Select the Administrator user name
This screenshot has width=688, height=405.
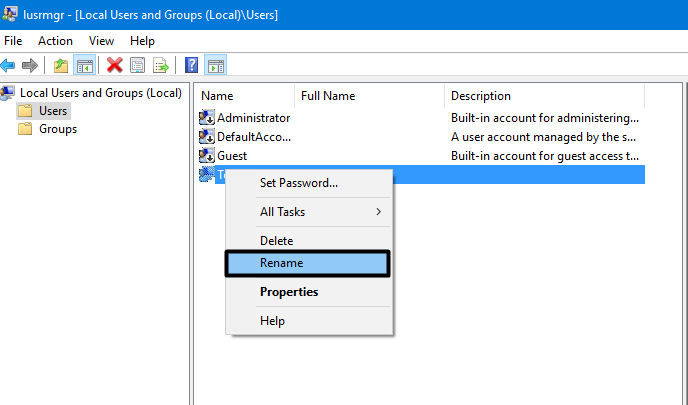click(x=254, y=118)
